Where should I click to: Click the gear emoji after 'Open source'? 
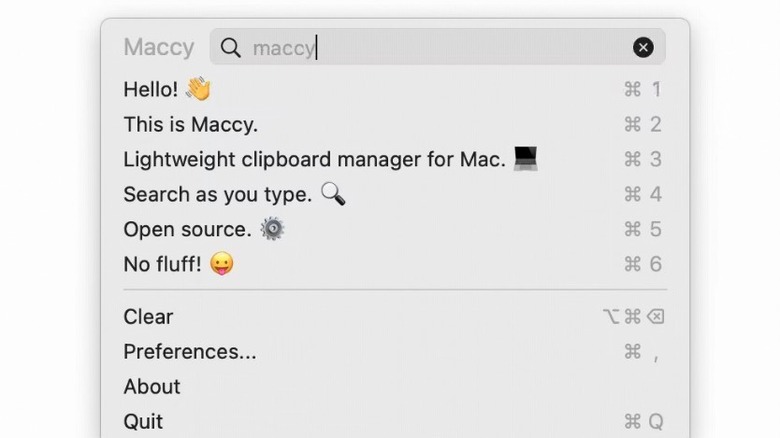click(272, 229)
